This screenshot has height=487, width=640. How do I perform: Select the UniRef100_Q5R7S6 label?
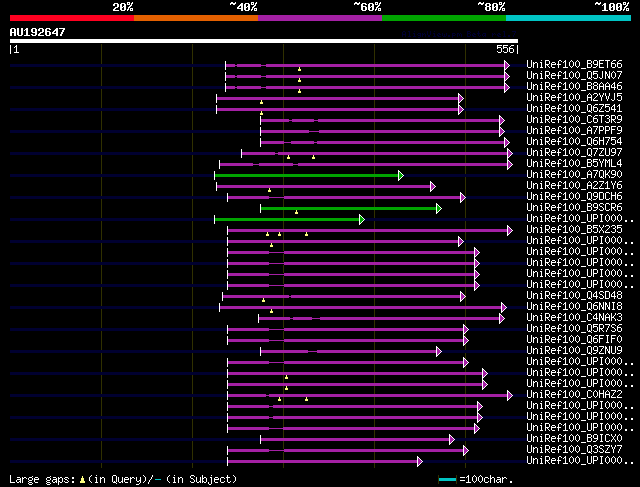coord(574,329)
